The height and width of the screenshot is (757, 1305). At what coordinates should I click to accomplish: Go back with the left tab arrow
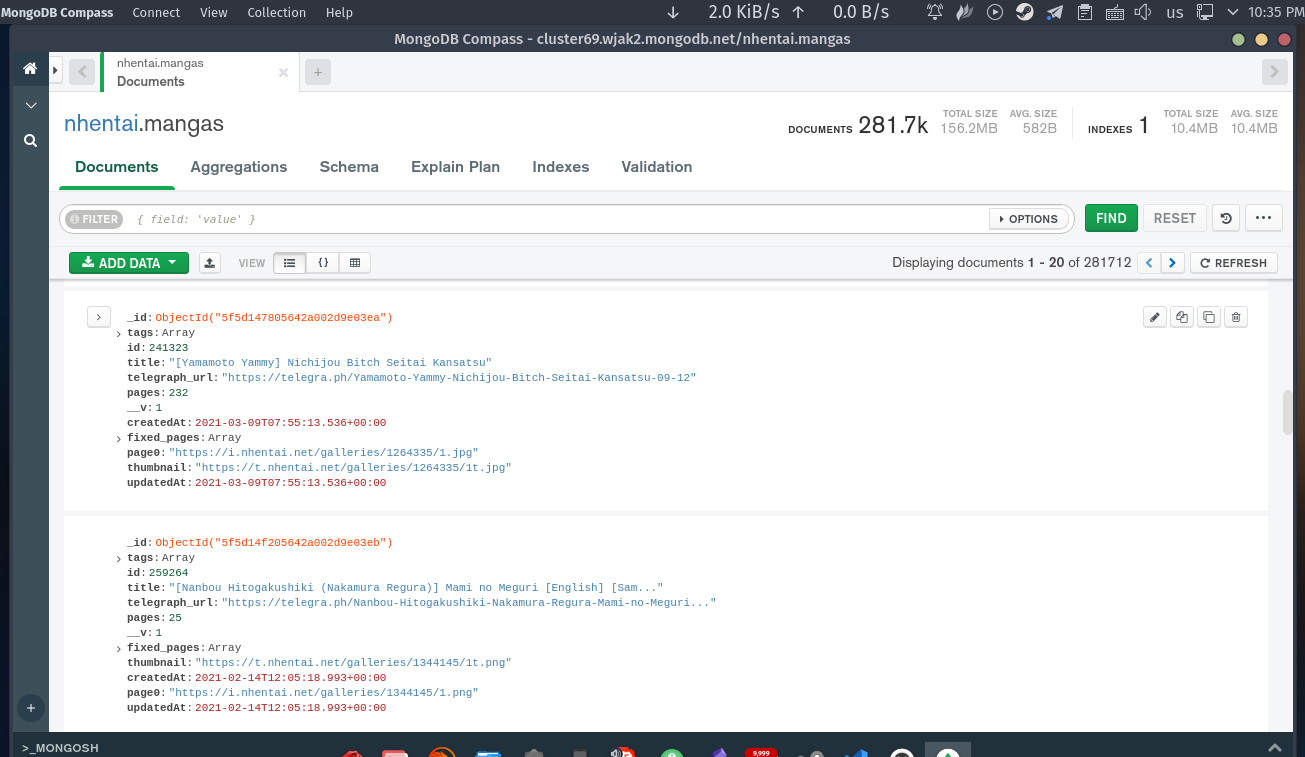pos(82,72)
